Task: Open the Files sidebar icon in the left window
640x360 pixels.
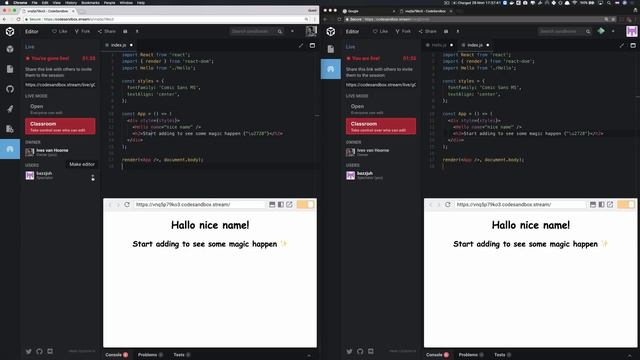Action: [10, 69]
